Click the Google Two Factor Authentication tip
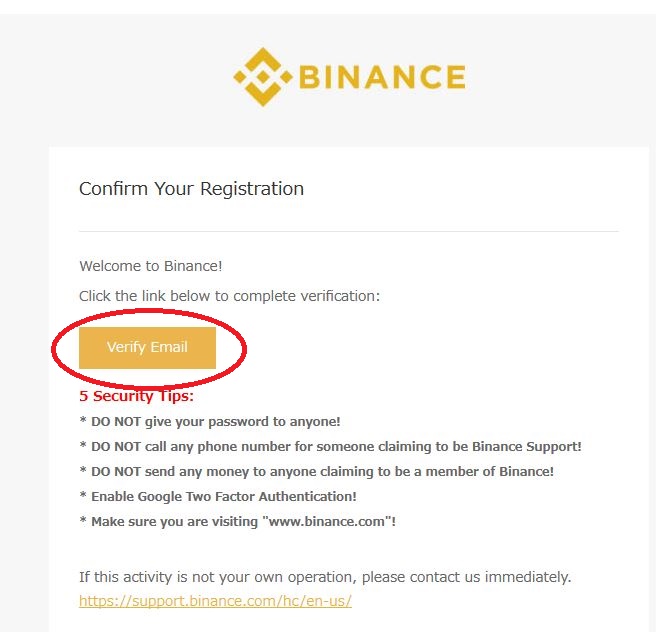656x632 pixels. point(218,497)
